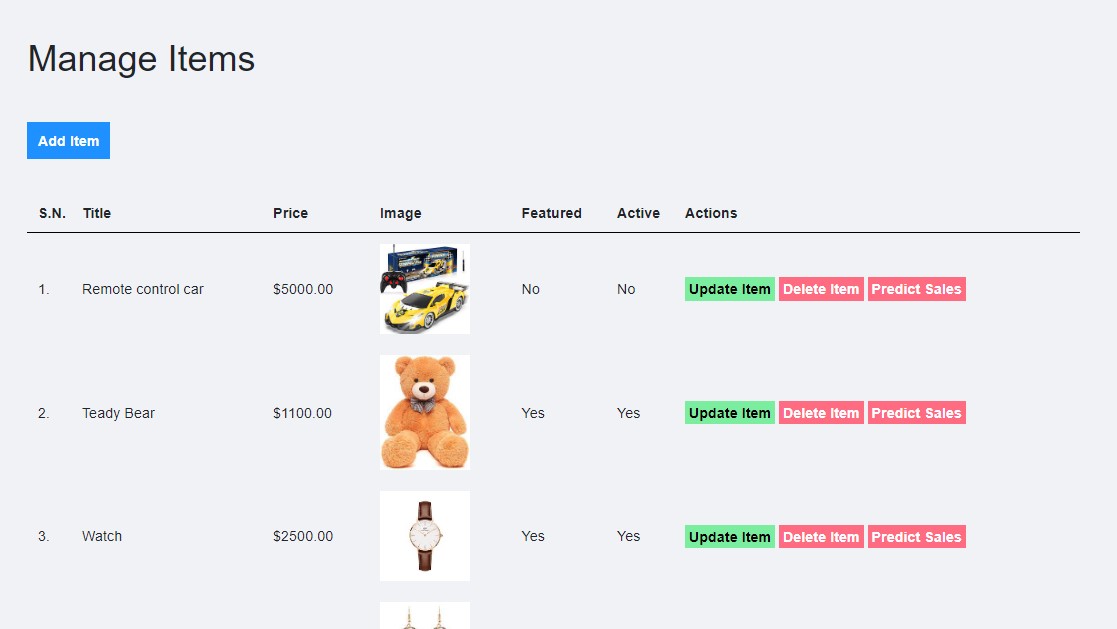Update the Watch item
The image size is (1117, 629).
pyautogui.click(x=729, y=536)
